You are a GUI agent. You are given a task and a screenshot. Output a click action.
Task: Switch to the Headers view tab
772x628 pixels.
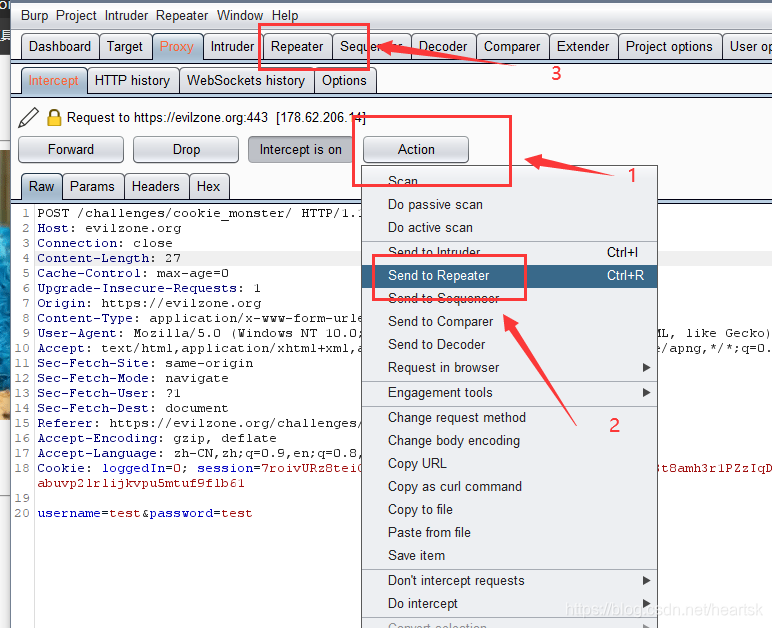[156, 187]
